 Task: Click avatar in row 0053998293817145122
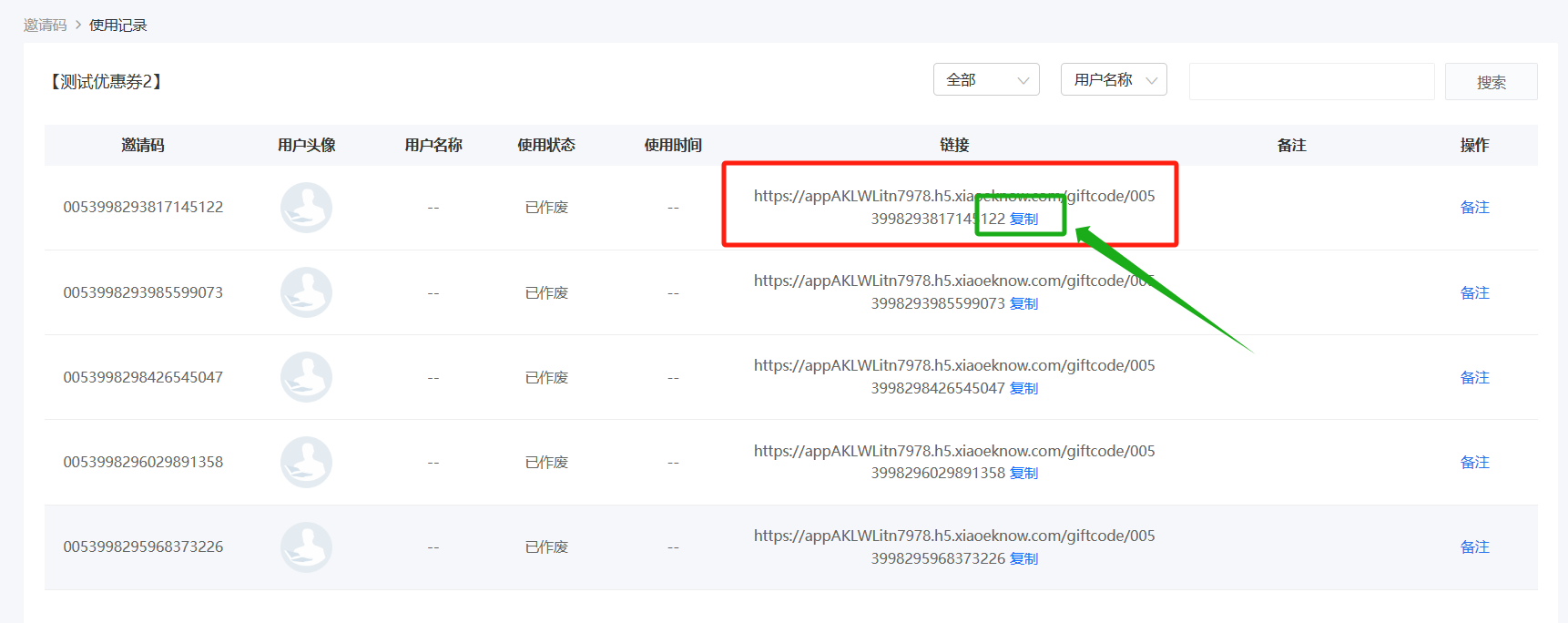(x=306, y=208)
